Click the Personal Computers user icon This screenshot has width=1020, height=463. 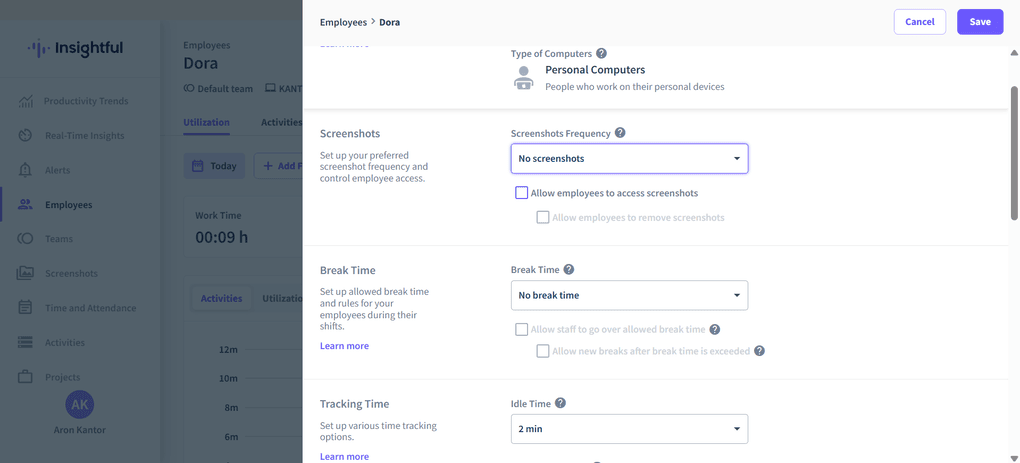[523, 78]
